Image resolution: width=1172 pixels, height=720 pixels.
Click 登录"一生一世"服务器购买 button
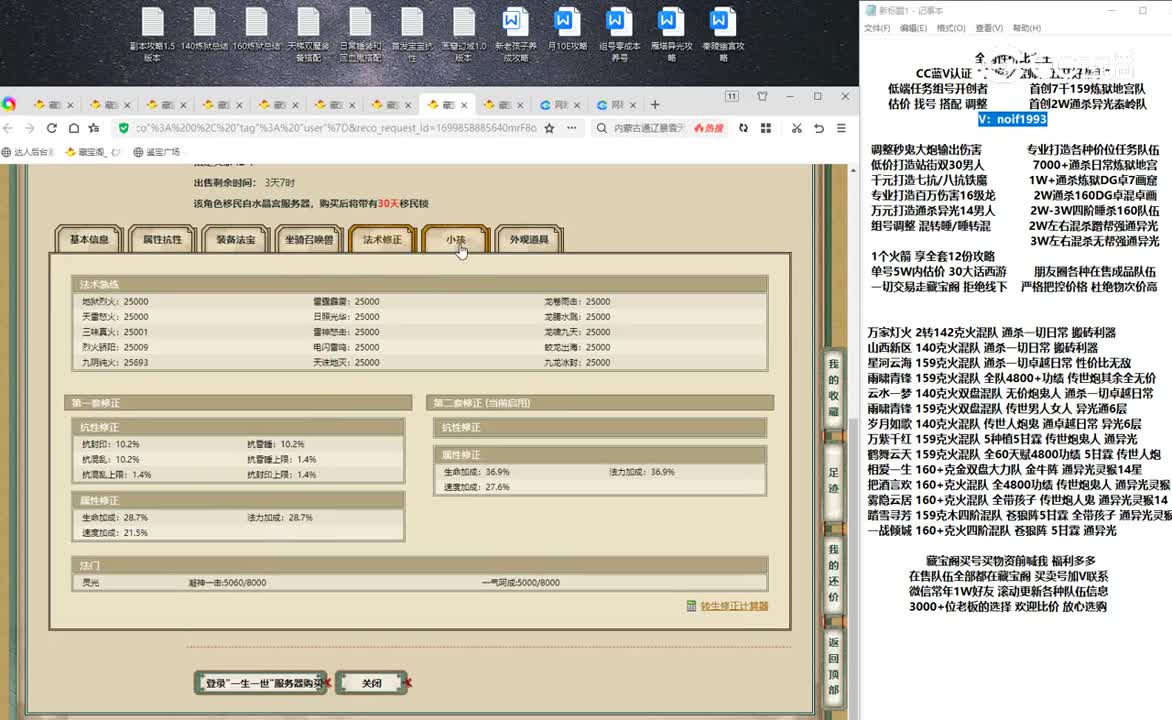pyautogui.click(x=261, y=683)
